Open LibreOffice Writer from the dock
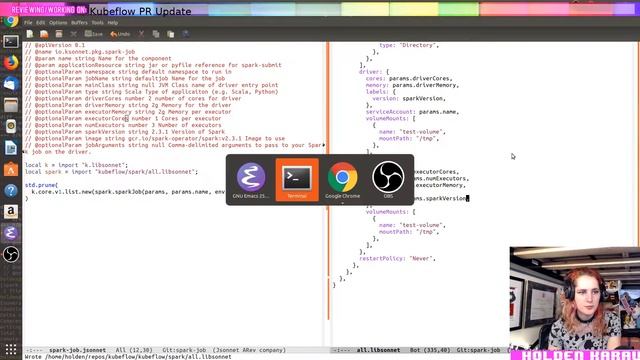 (x=11, y=148)
